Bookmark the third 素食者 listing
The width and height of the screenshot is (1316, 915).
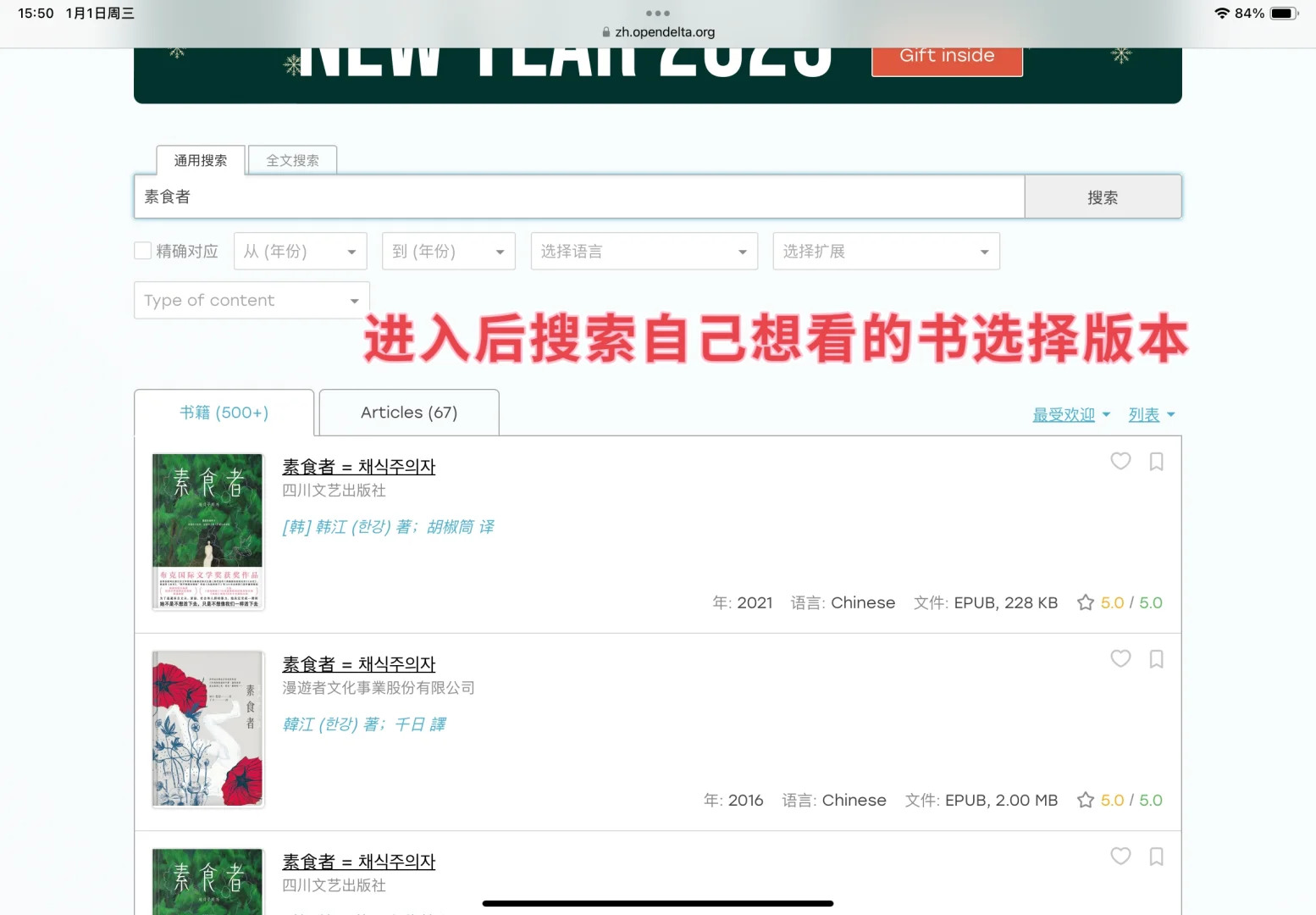pyautogui.click(x=1156, y=856)
